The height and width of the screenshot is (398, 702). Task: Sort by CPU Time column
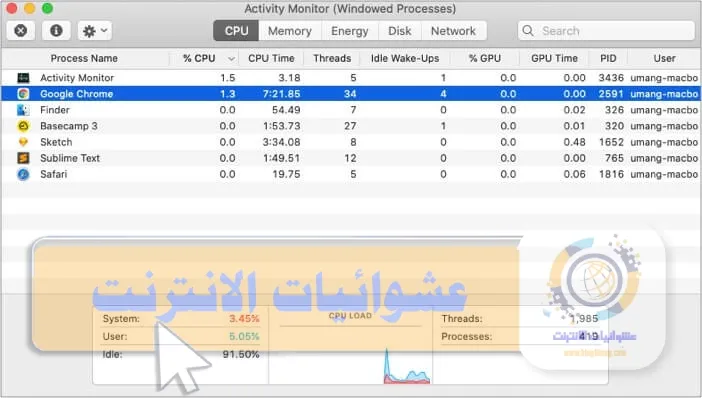click(271, 58)
